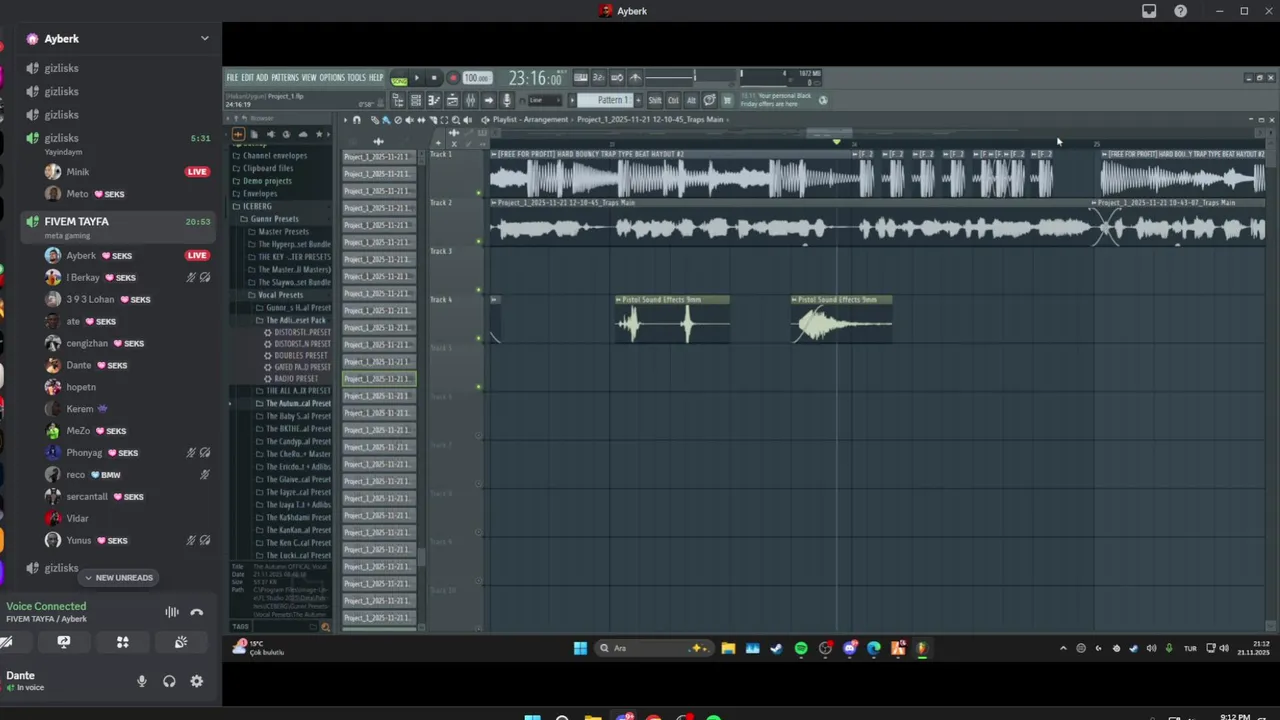Start playback with the FL Studio play button
Viewport: 1280px width, 720px height.
click(417, 77)
